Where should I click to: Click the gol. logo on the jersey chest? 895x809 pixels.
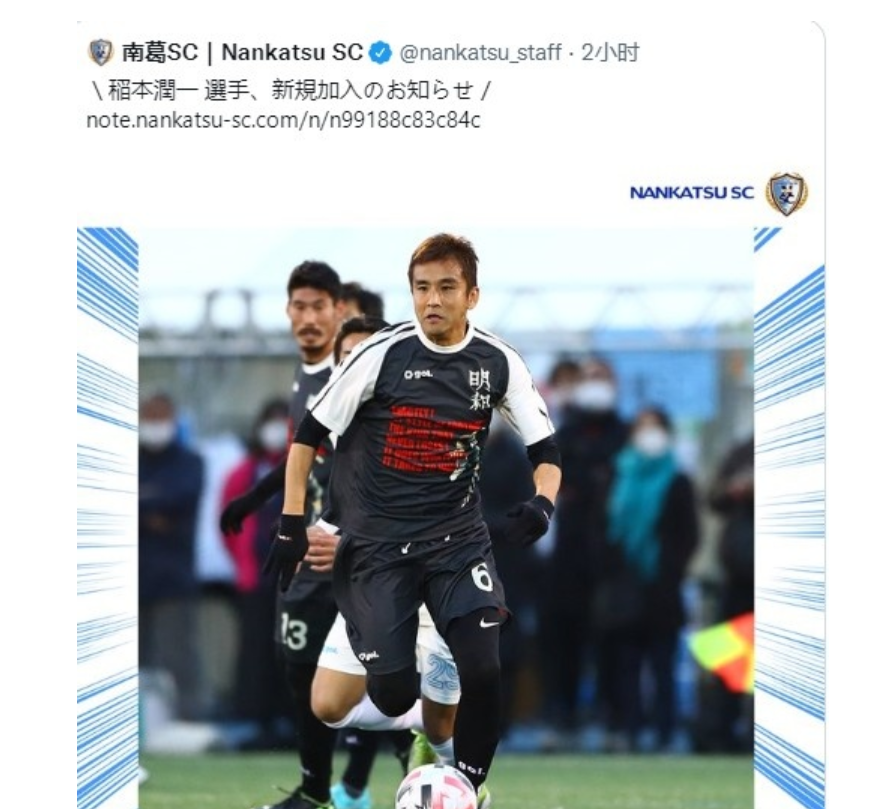pyautogui.click(x=418, y=375)
